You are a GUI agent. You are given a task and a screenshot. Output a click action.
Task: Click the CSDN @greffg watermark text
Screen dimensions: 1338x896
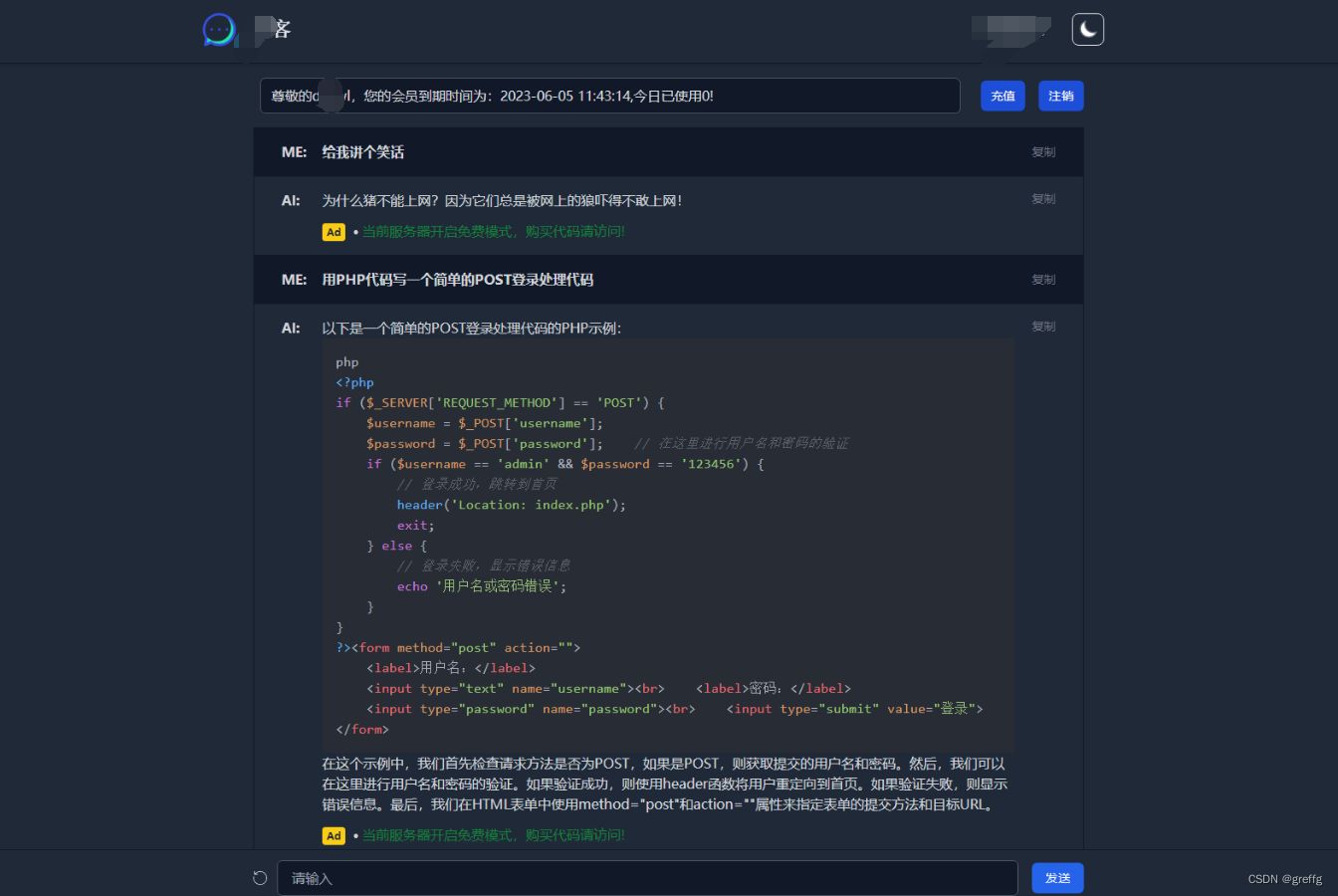(1284, 878)
